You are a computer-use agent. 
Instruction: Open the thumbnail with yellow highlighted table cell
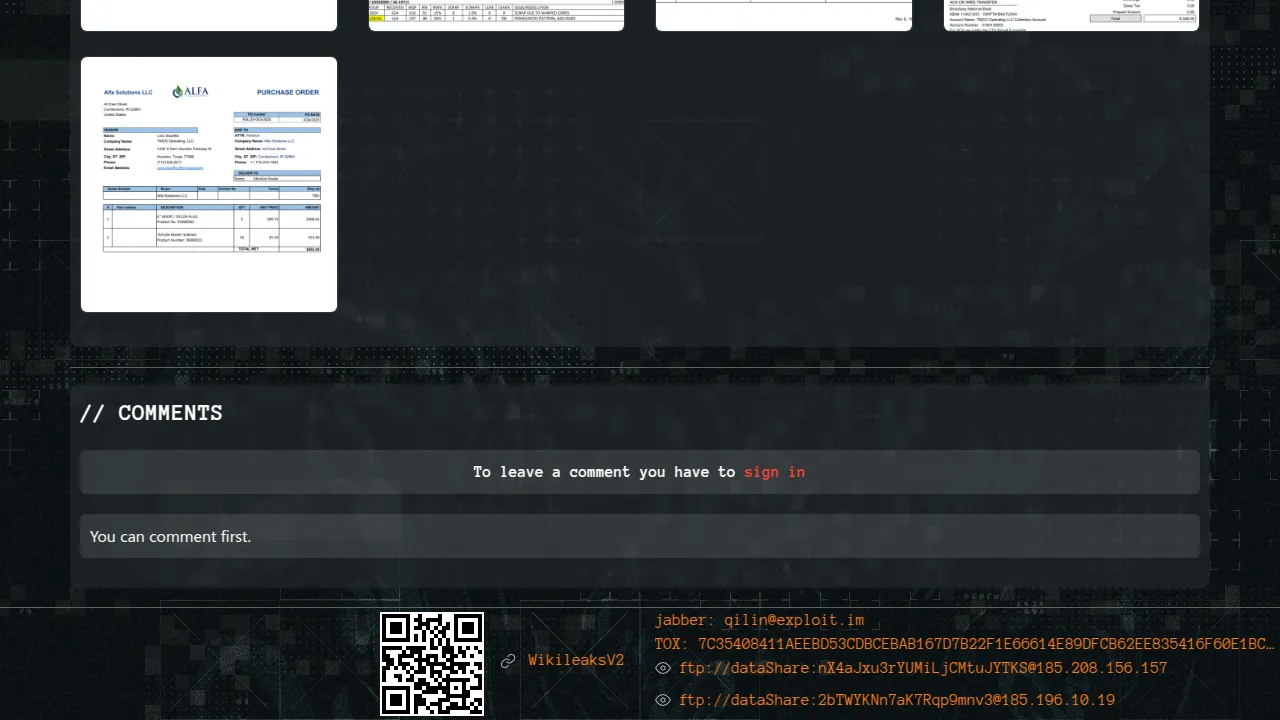click(x=496, y=14)
